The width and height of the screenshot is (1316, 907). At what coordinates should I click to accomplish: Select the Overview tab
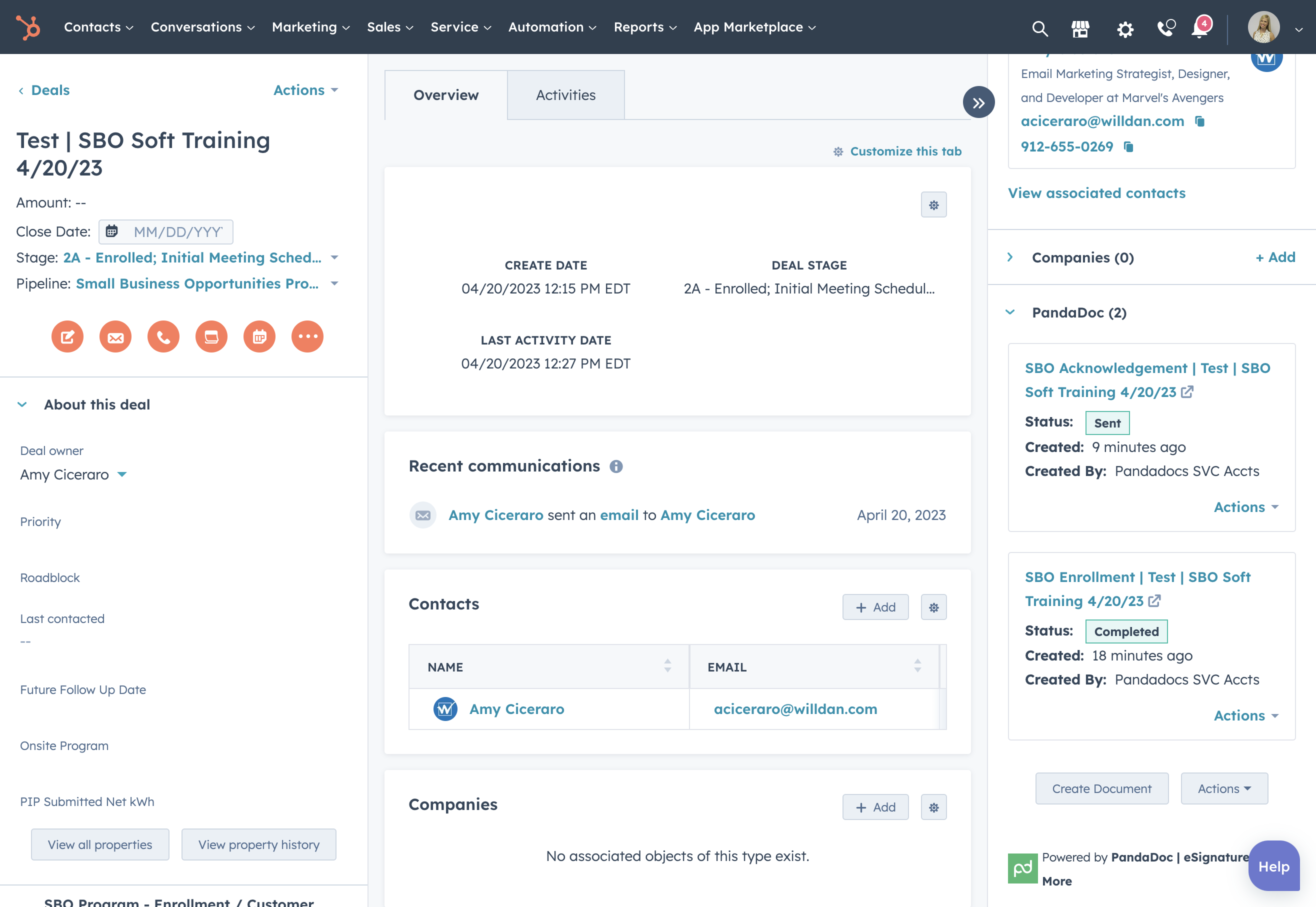tap(446, 95)
